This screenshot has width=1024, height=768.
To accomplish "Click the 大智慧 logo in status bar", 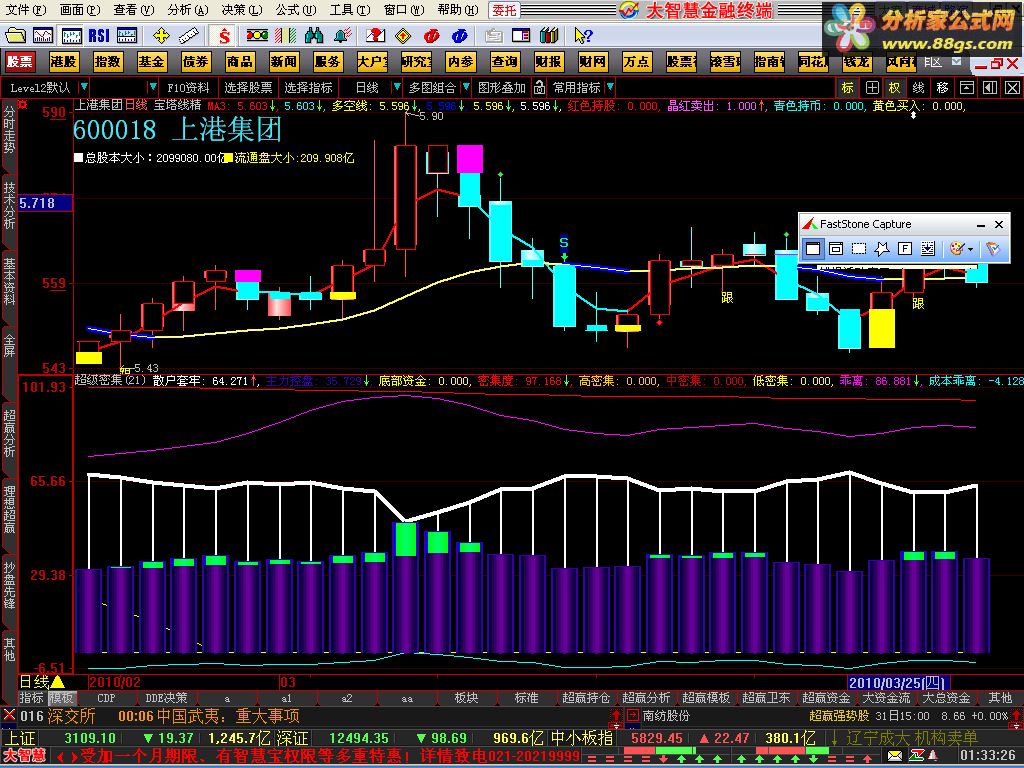I will click(x=24, y=756).
